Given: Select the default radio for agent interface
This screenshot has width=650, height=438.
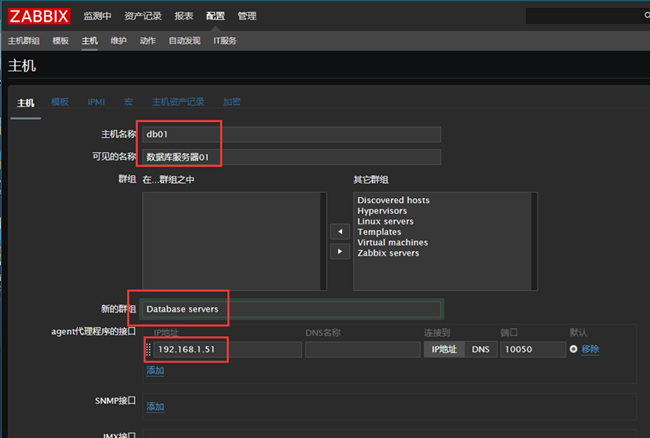Looking at the screenshot, I should point(573,349).
